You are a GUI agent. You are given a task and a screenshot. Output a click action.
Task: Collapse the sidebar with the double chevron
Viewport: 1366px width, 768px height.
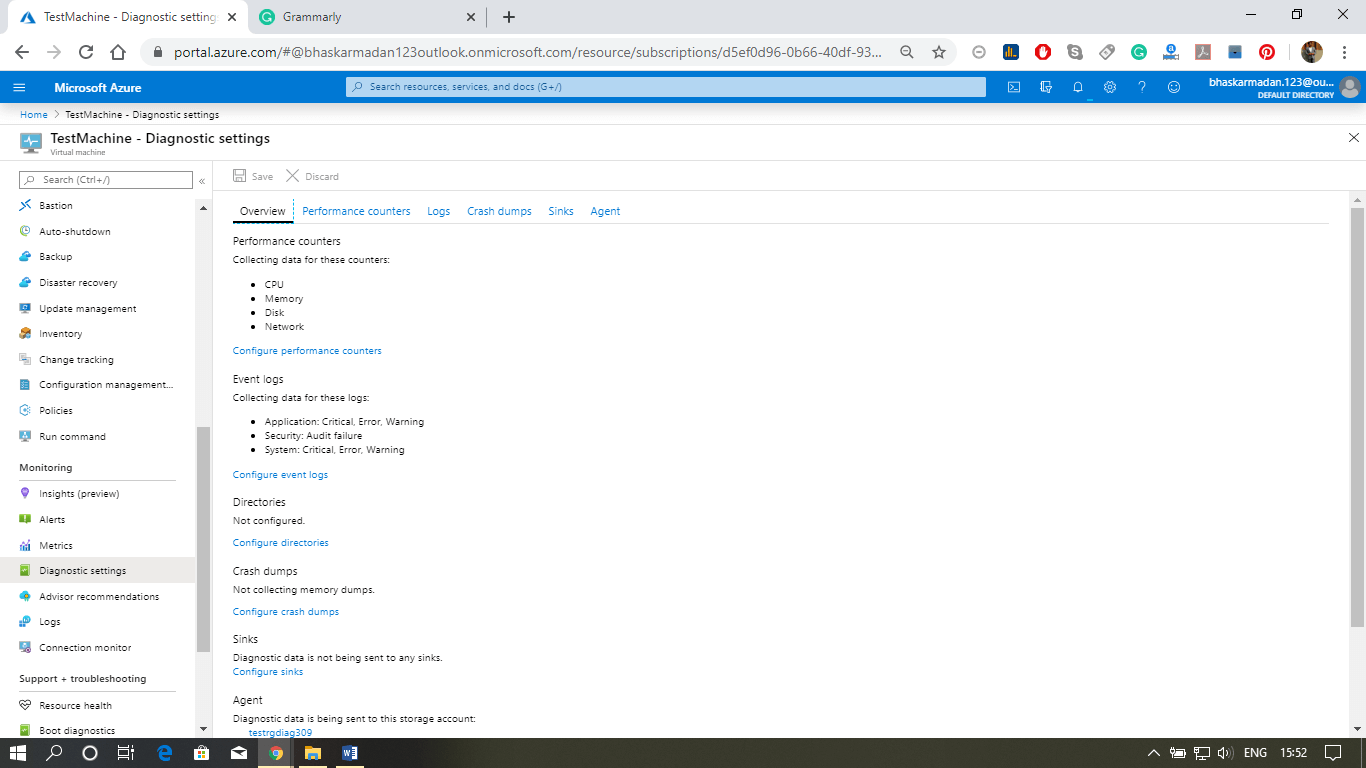[202, 181]
